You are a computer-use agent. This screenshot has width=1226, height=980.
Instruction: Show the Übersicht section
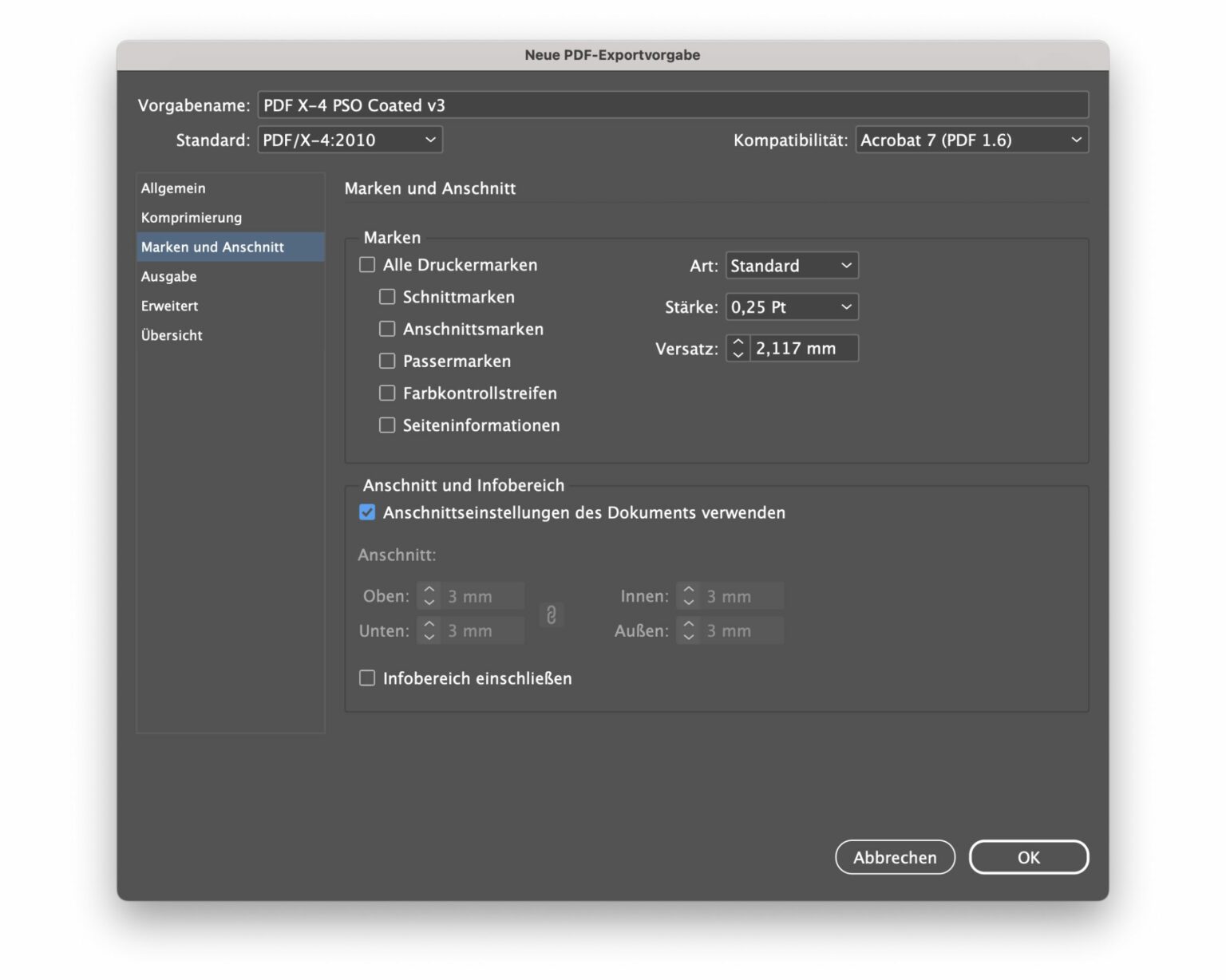click(x=231, y=336)
